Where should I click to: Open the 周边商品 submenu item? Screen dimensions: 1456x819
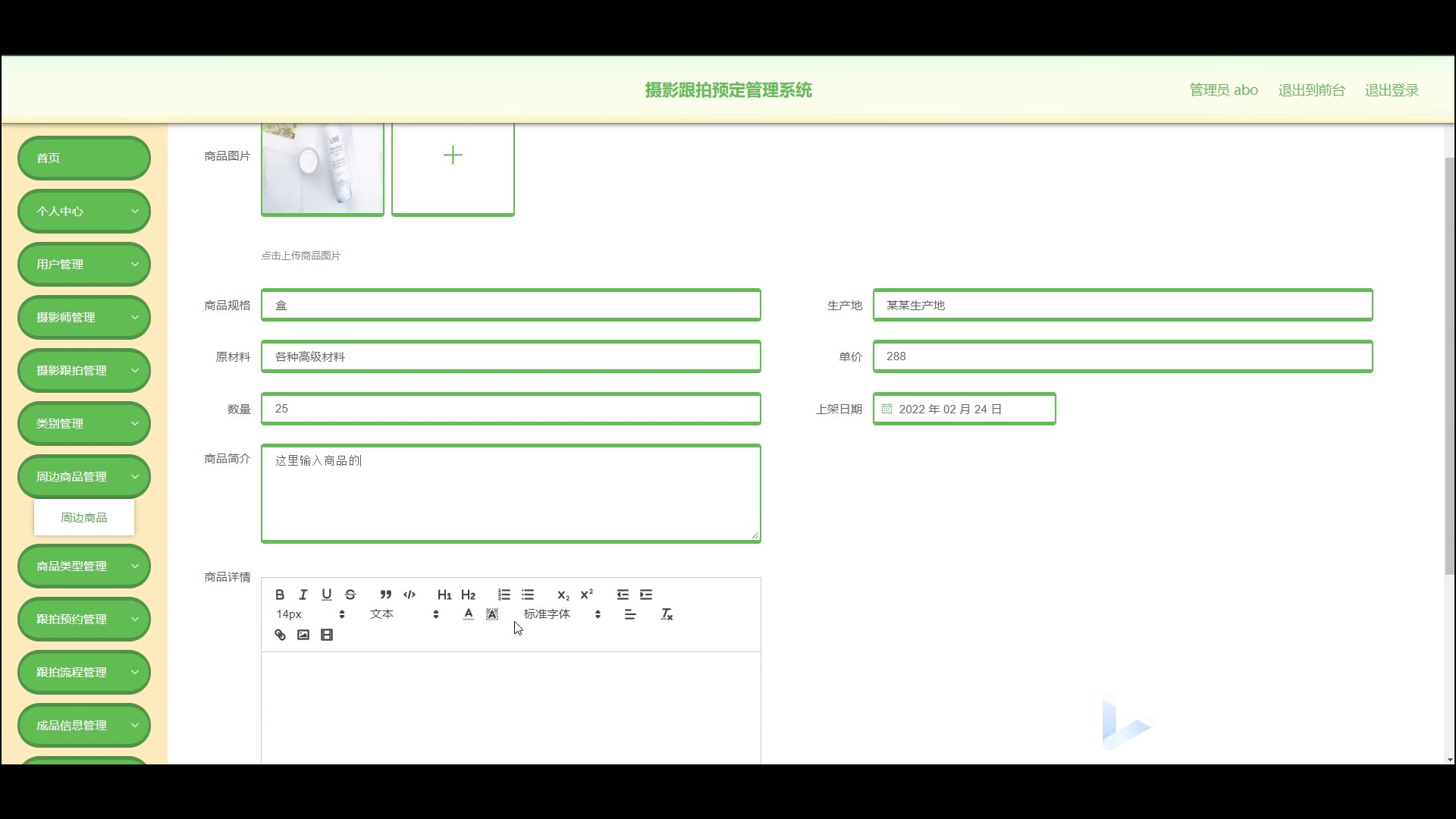click(x=84, y=518)
